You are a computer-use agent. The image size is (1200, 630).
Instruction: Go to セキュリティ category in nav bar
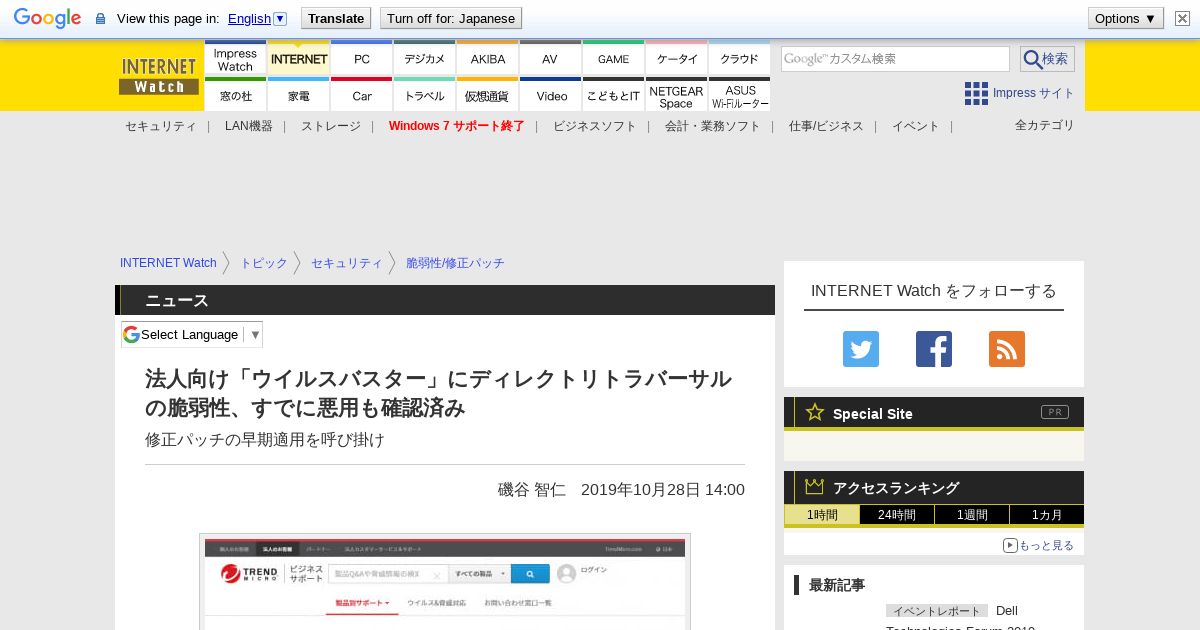160,126
